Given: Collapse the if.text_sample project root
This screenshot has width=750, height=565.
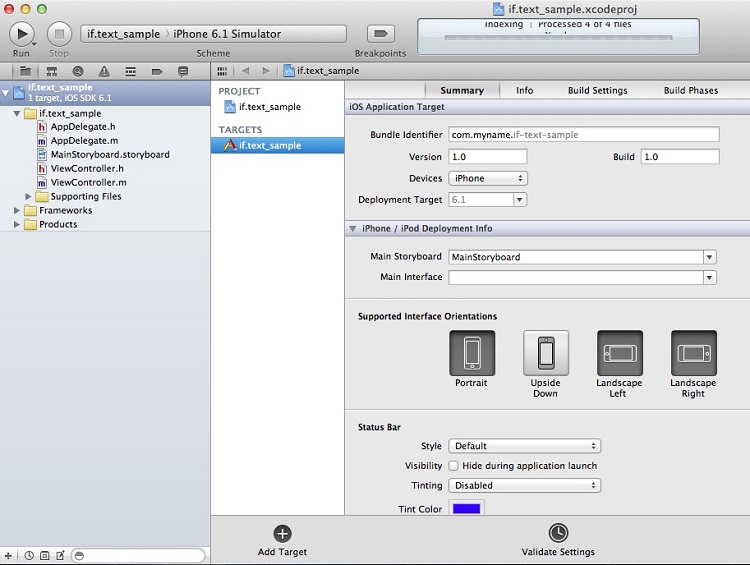Looking at the screenshot, I should [5, 92].
